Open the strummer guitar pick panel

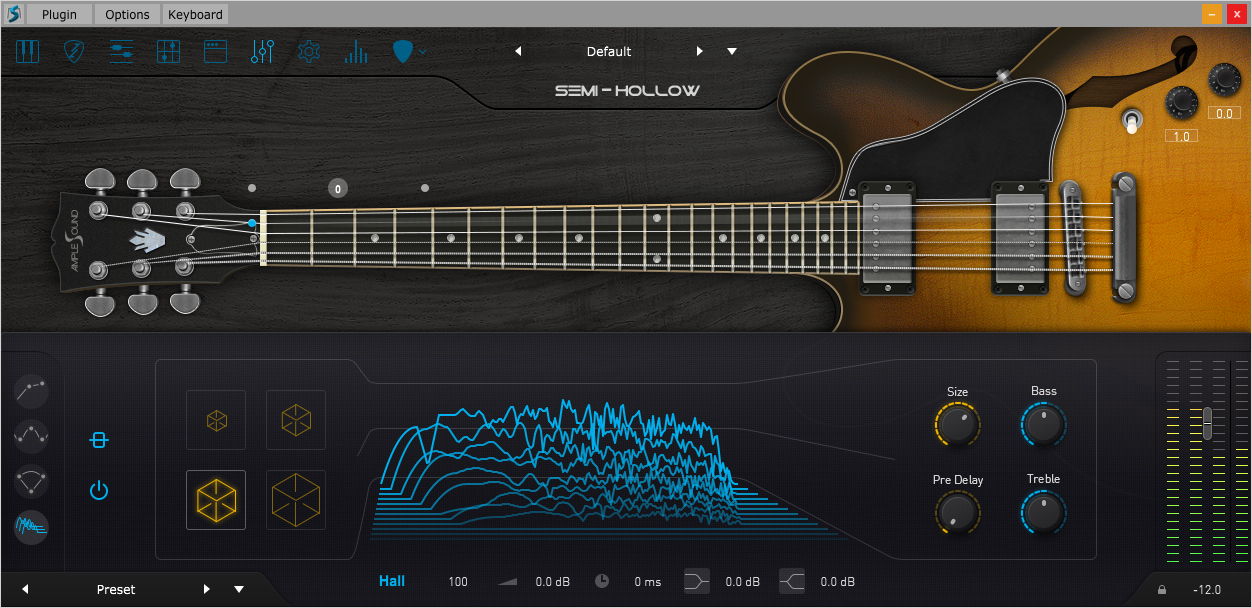(75, 52)
